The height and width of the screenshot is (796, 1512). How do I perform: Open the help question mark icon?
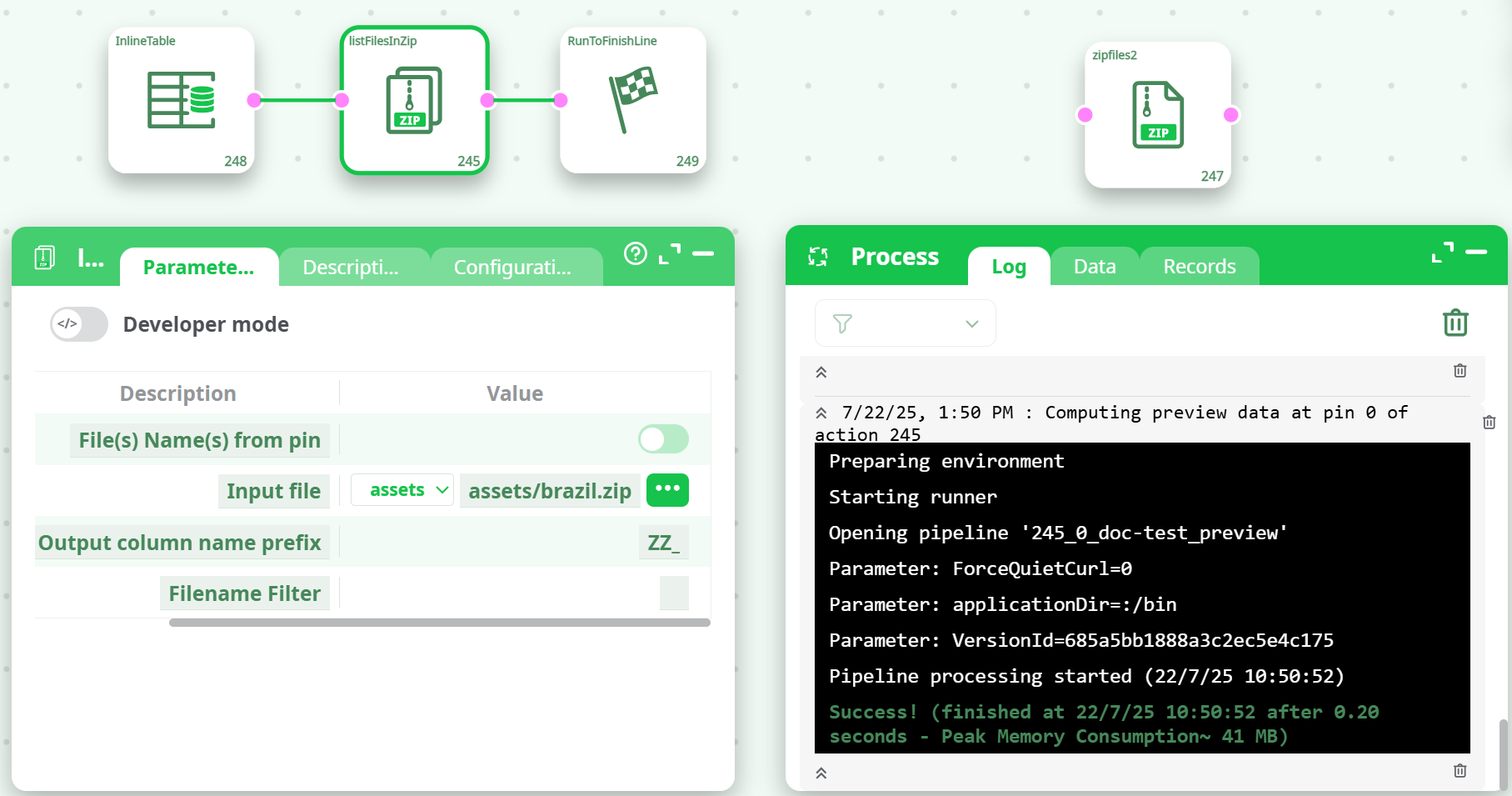(636, 253)
